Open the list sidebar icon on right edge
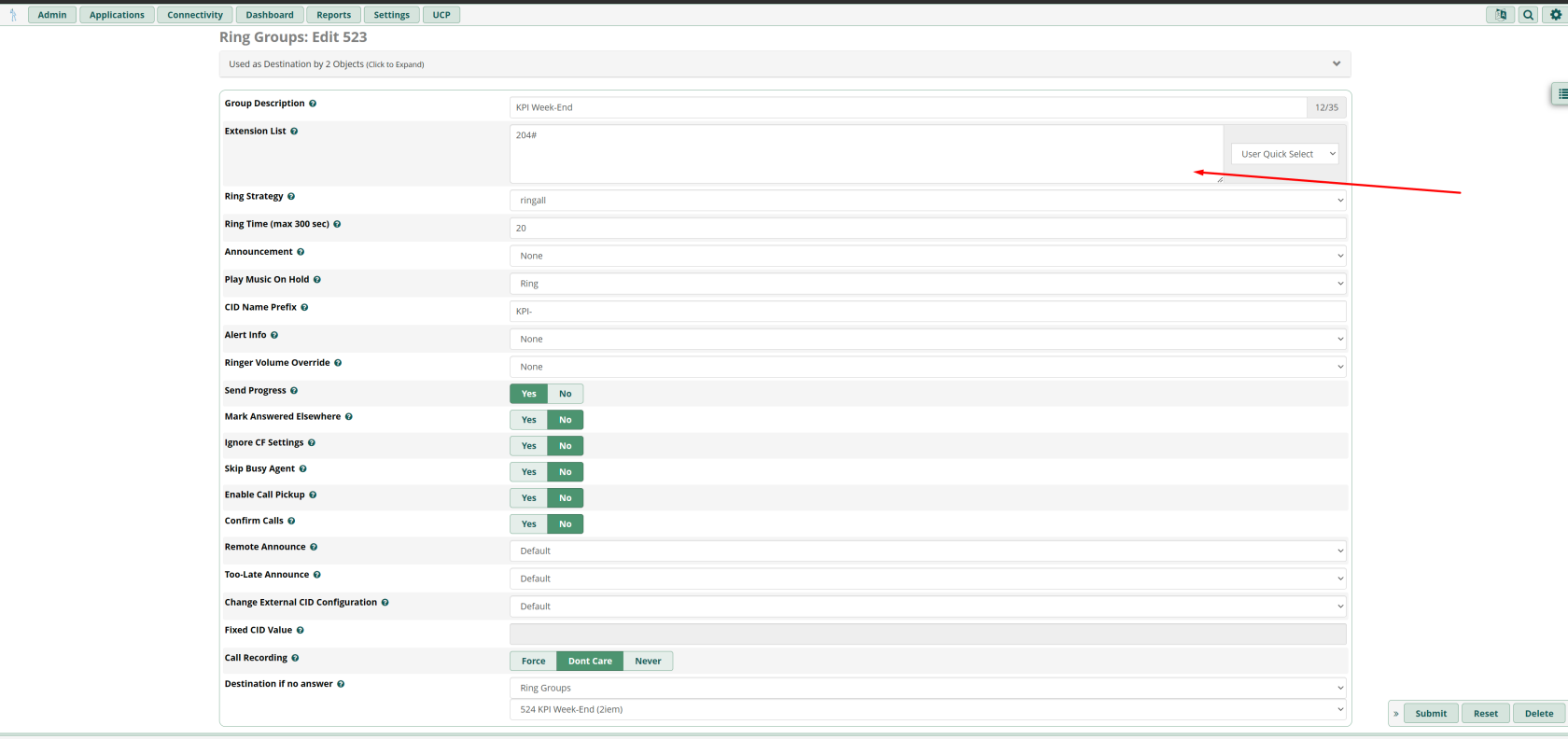 click(x=1561, y=93)
